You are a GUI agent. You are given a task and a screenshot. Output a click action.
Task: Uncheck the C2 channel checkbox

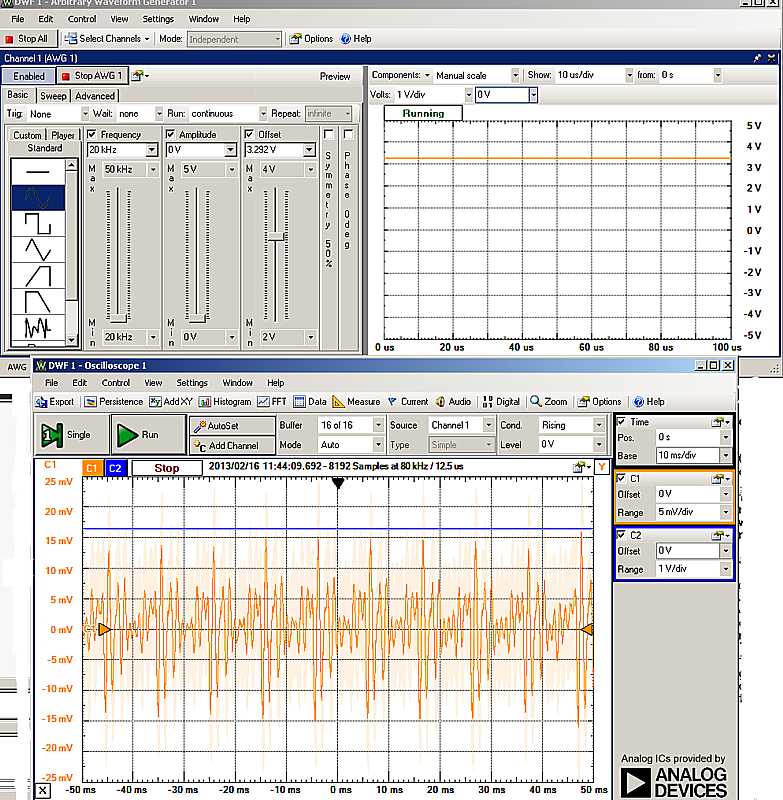(x=620, y=535)
